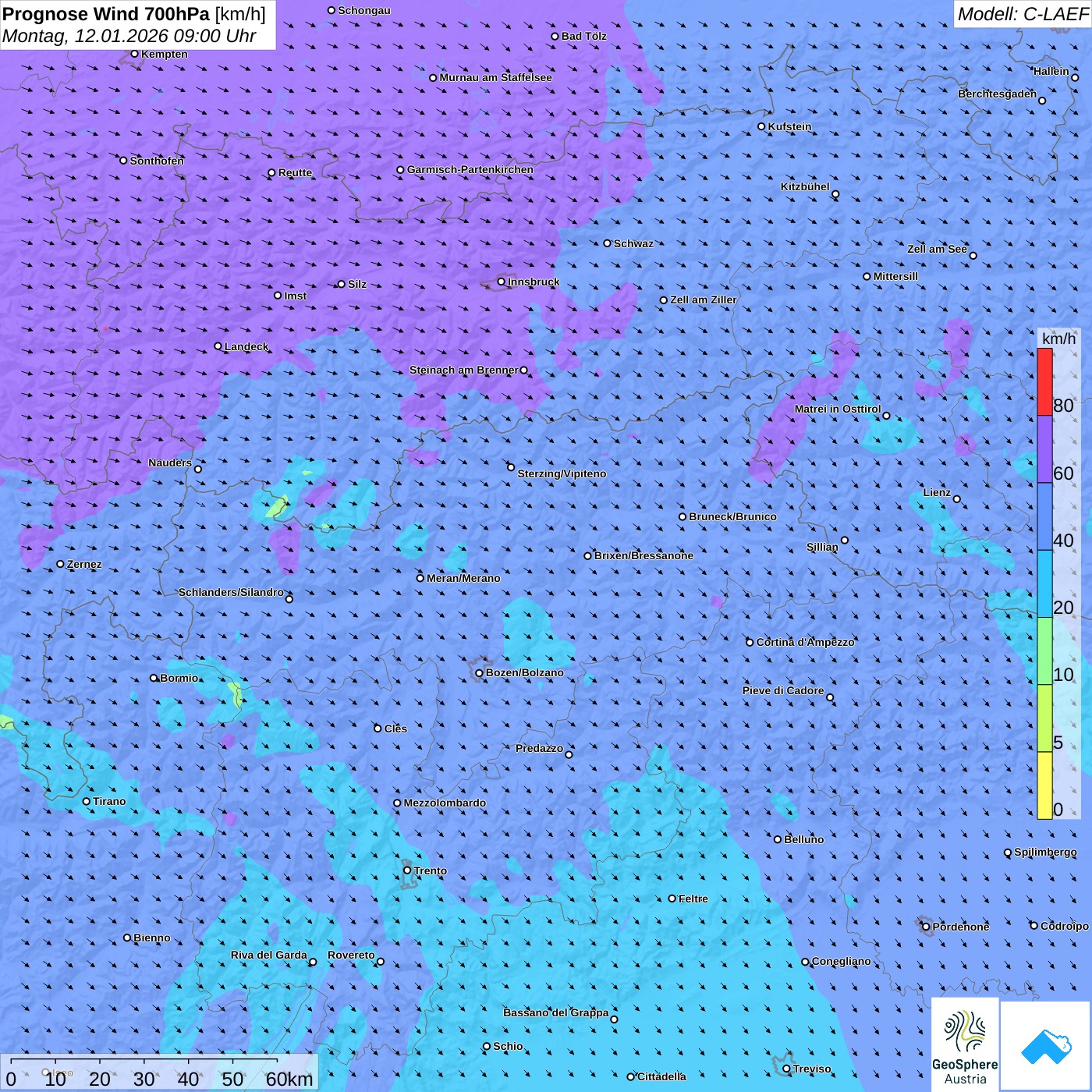Image resolution: width=1092 pixels, height=1092 pixels.
Task: Click the Trento city marker
Action: [x=407, y=870]
